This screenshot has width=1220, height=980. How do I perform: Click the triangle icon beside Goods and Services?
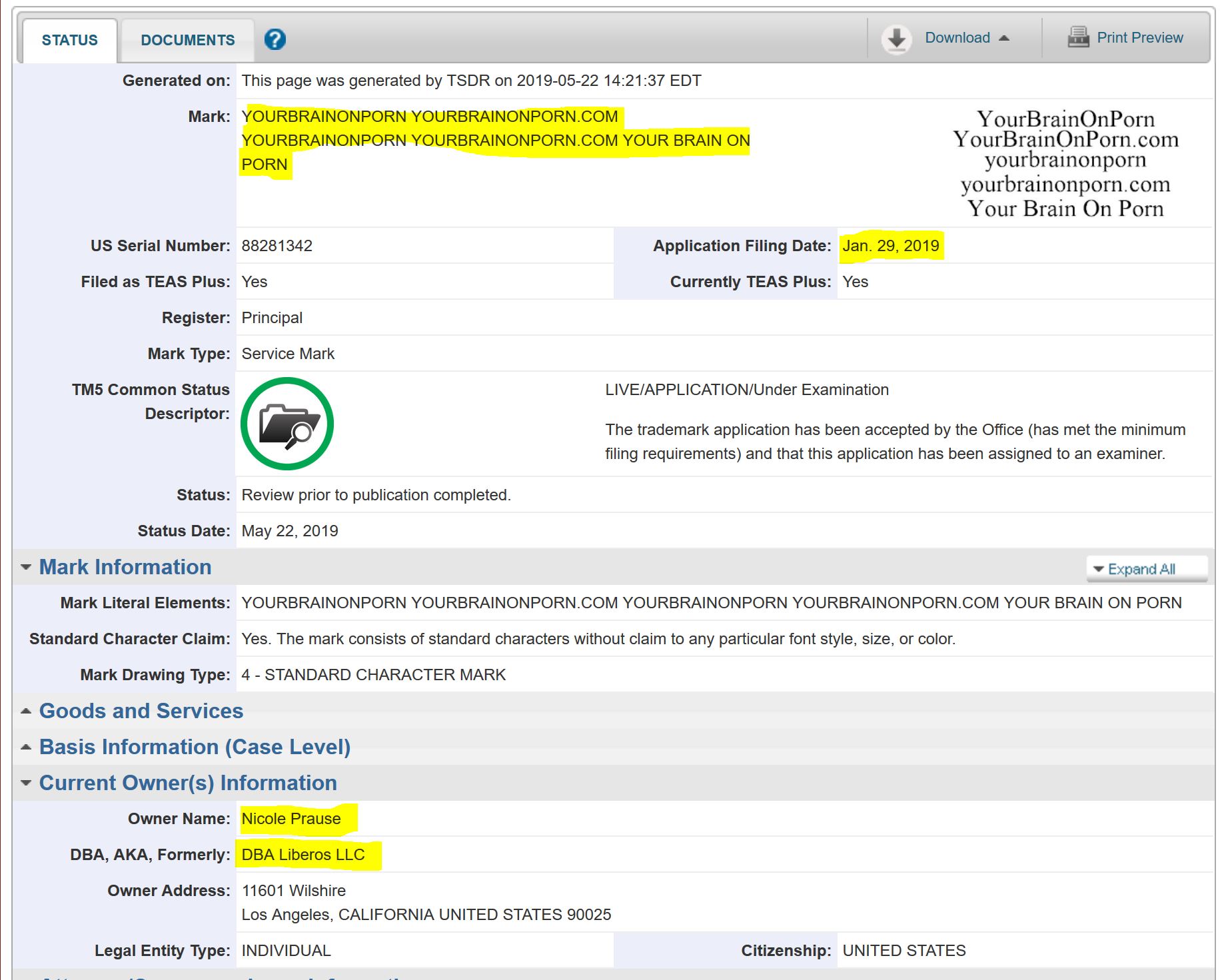point(26,711)
